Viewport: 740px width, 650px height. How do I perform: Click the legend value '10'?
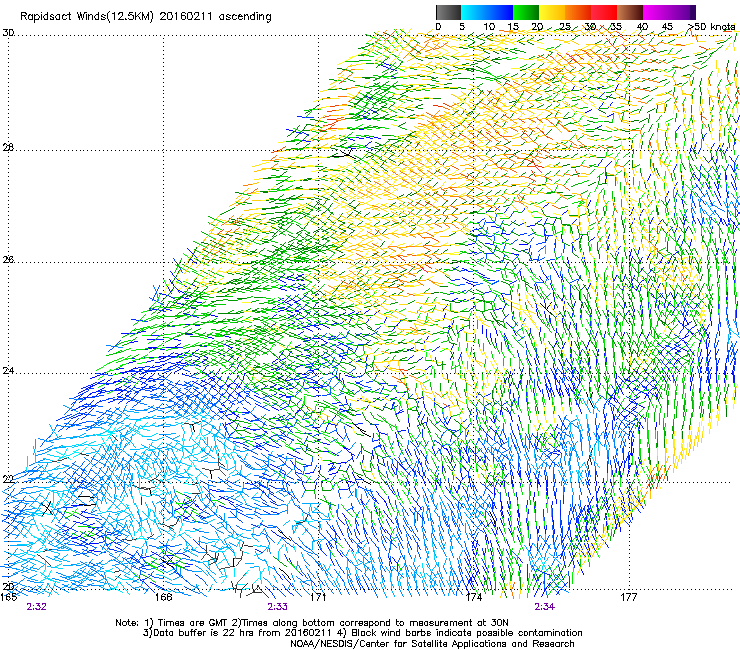489,27
